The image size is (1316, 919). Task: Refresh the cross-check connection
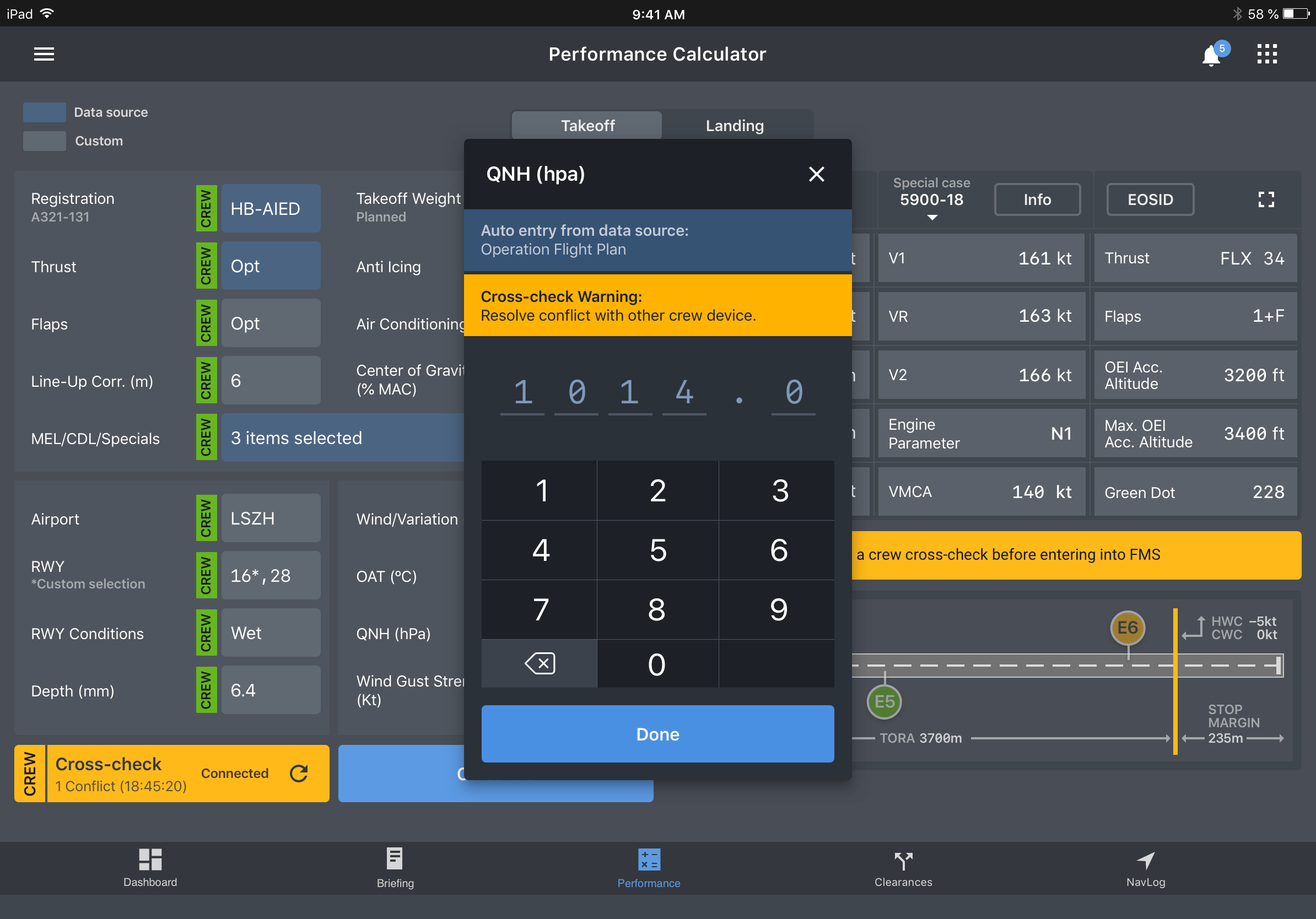(x=299, y=773)
